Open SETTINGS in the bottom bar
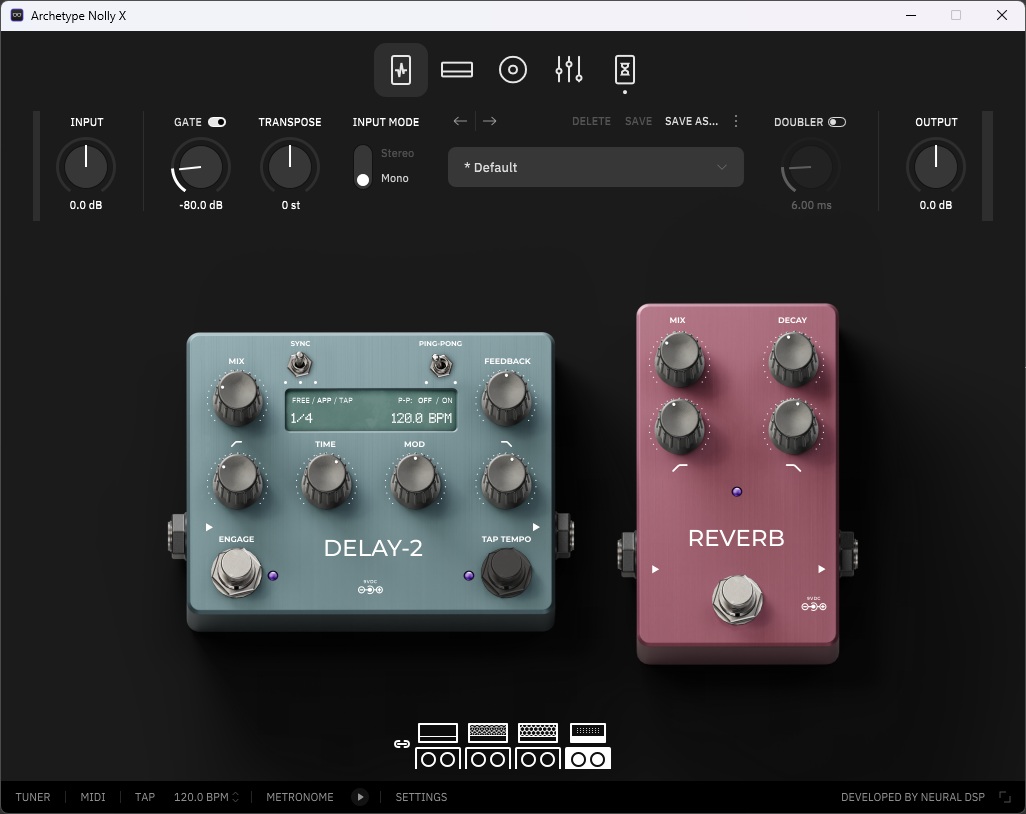The width and height of the screenshot is (1026, 814). pyautogui.click(x=421, y=797)
